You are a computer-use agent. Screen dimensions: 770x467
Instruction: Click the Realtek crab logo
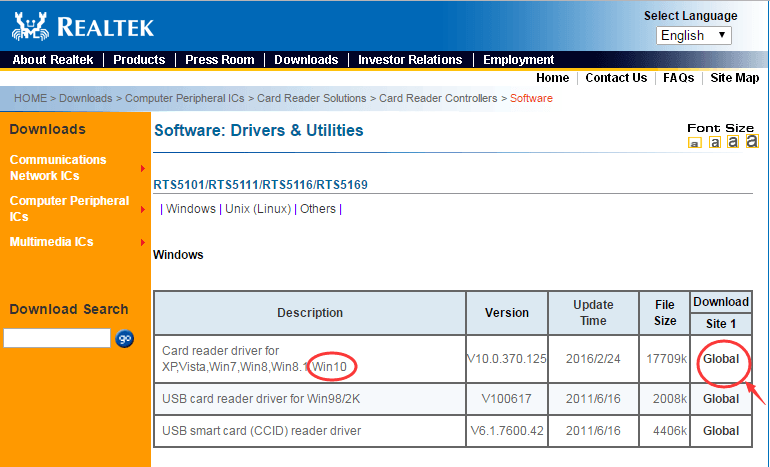pyautogui.click(x=30, y=27)
